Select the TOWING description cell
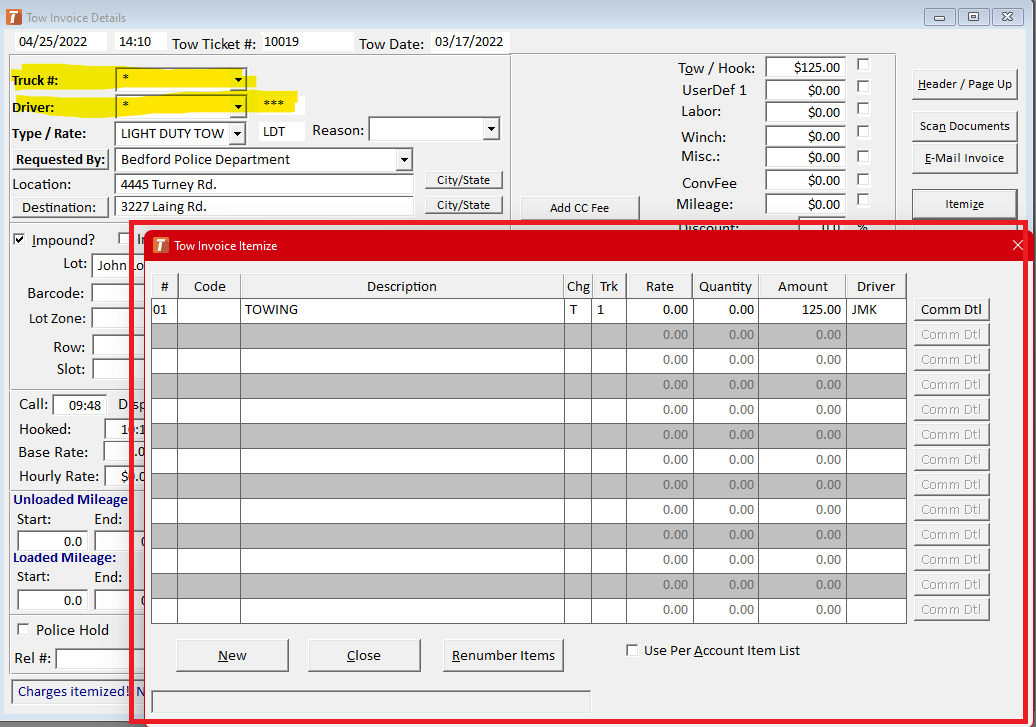Image resolution: width=1036 pixels, height=727 pixels. [x=402, y=310]
